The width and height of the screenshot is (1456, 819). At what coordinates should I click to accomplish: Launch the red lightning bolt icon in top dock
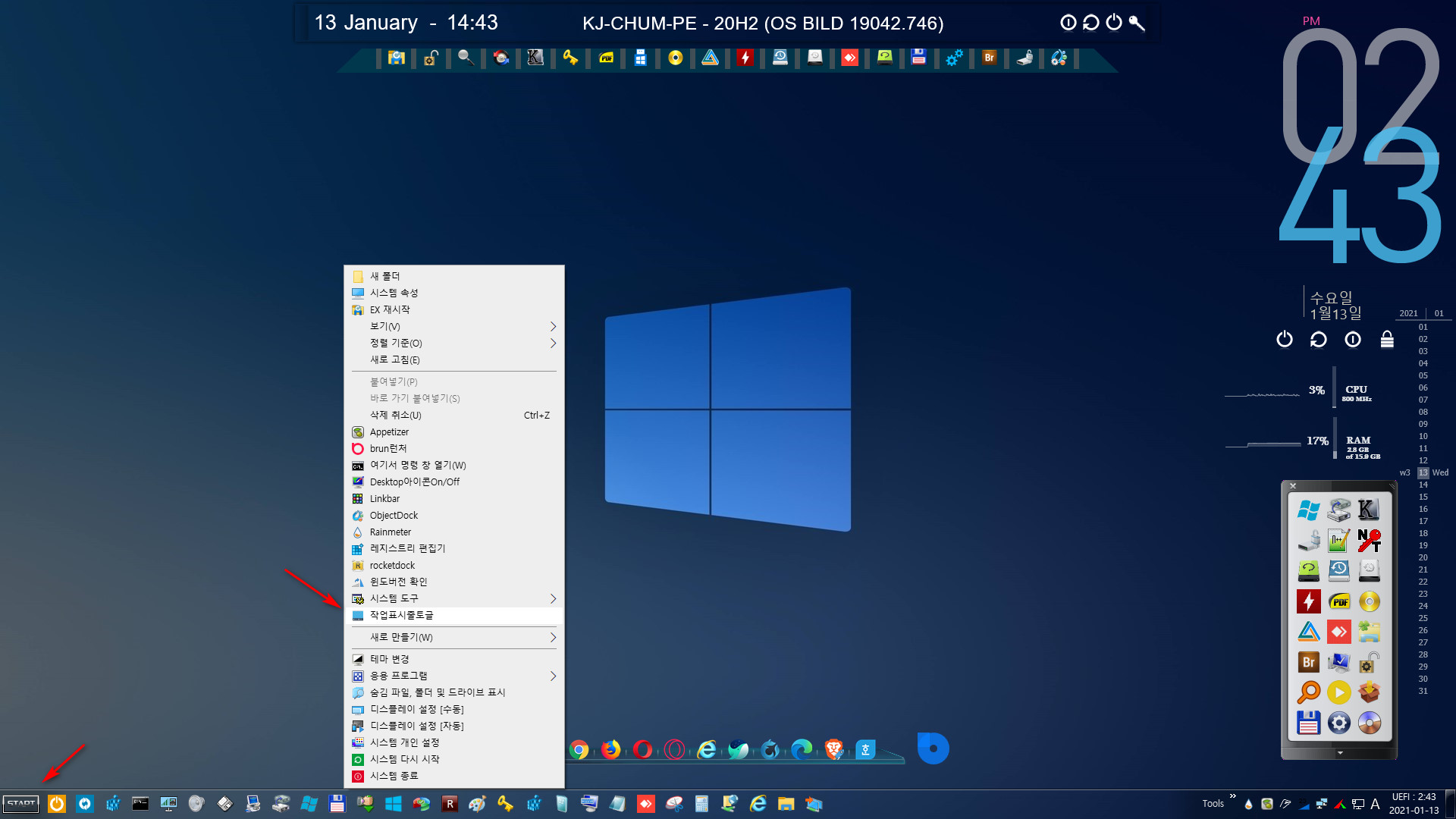click(x=745, y=58)
